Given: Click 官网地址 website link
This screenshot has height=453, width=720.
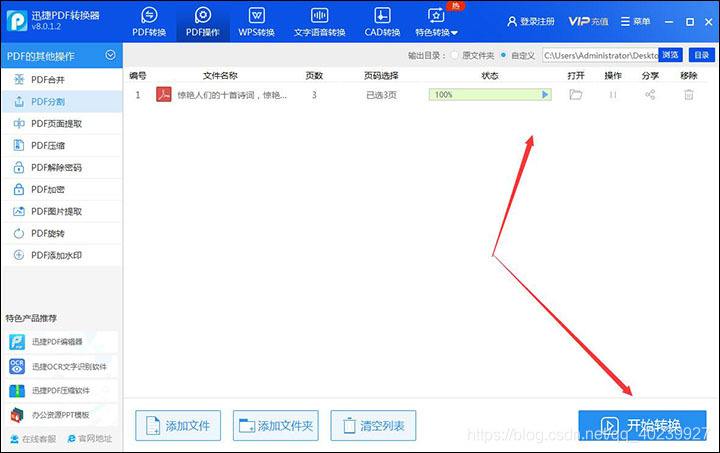Looking at the screenshot, I should point(90,439).
